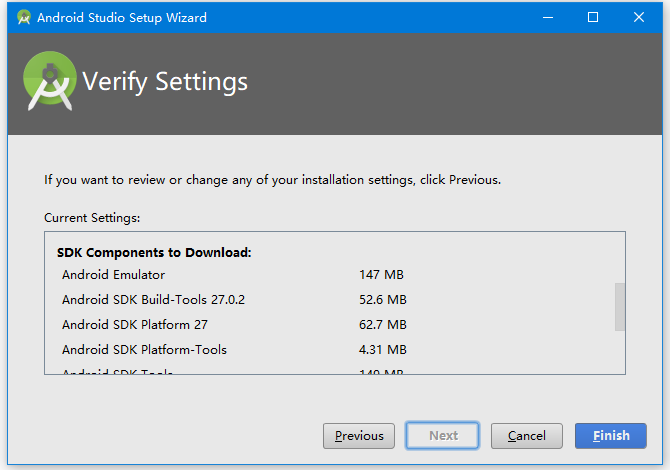The height and width of the screenshot is (470, 670).
Task: Click the Android Studio logo in header
Action: coord(50,81)
